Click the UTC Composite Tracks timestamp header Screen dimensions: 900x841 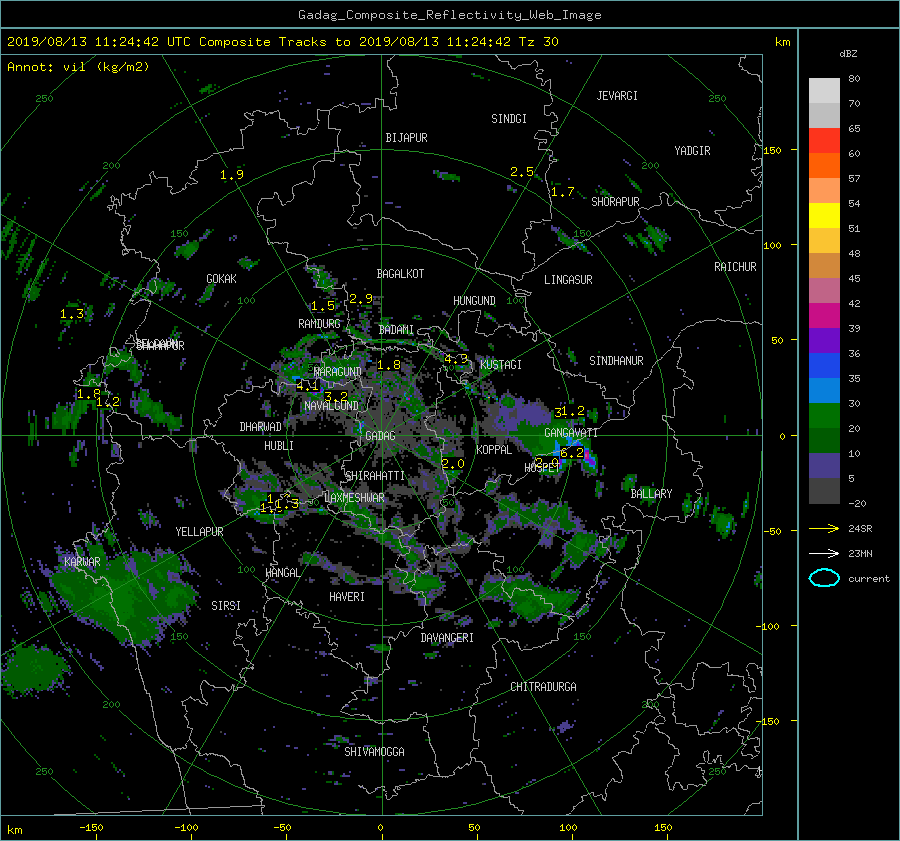tap(282, 42)
